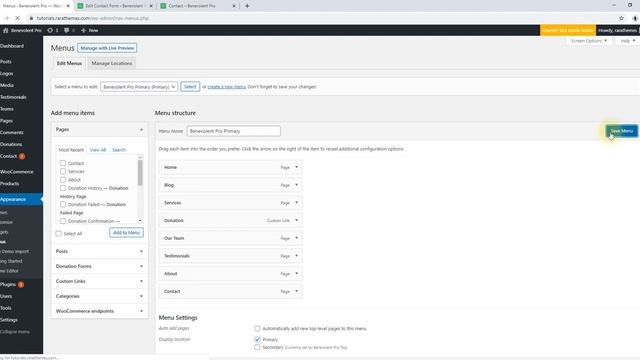This screenshot has width=640, height=360.
Task: Open Benevolent Pro site home icon
Action: (x=5, y=30)
